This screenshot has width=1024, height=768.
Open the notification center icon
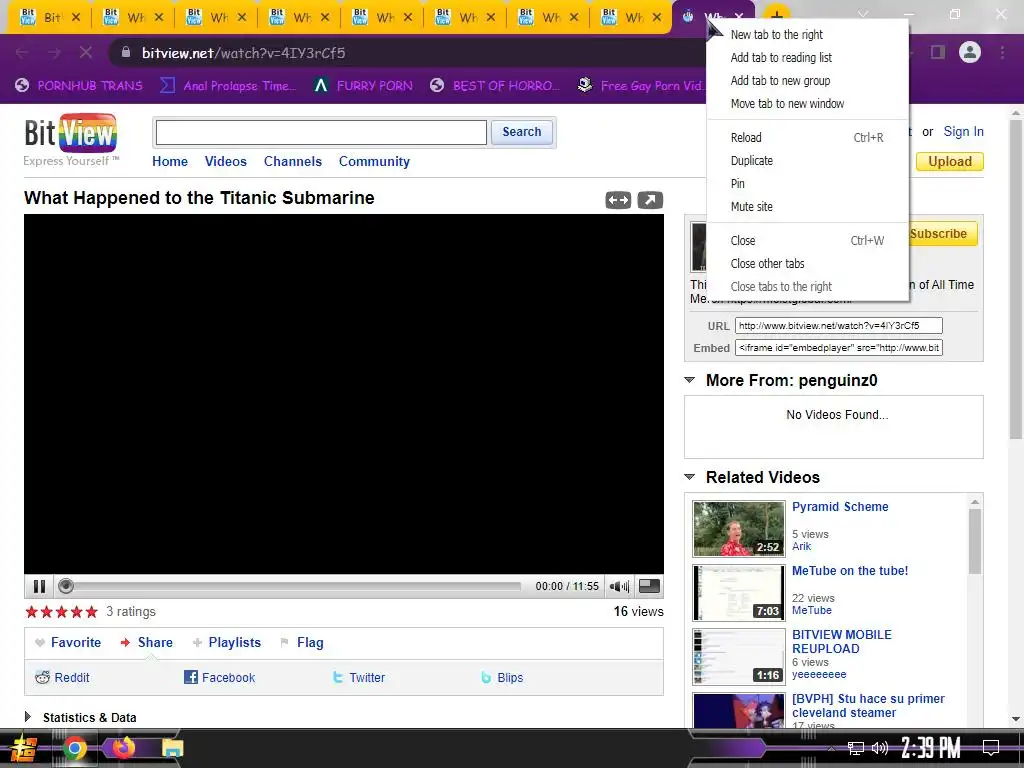(x=991, y=748)
